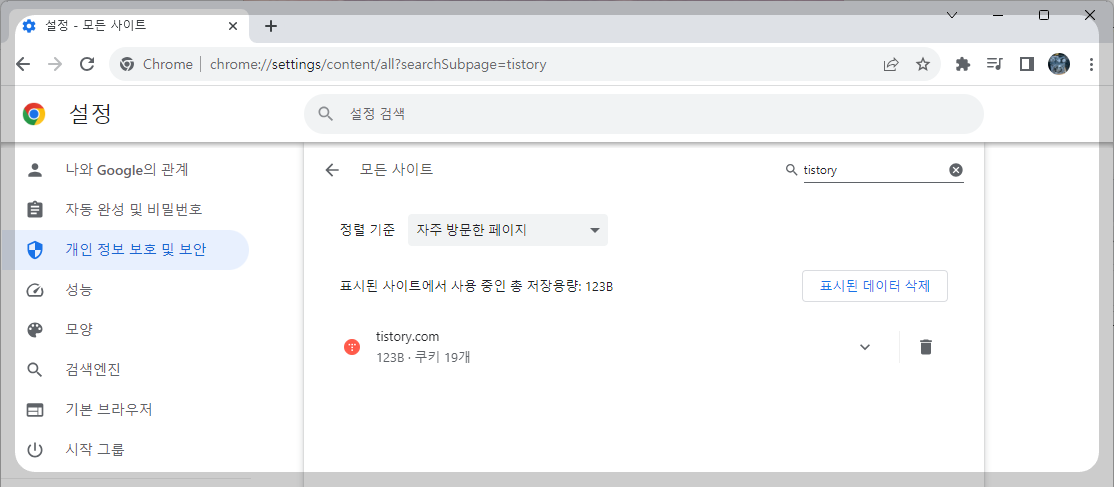
Task: Click 표시된 데이터 삭제 button
Action: point(875,286)
